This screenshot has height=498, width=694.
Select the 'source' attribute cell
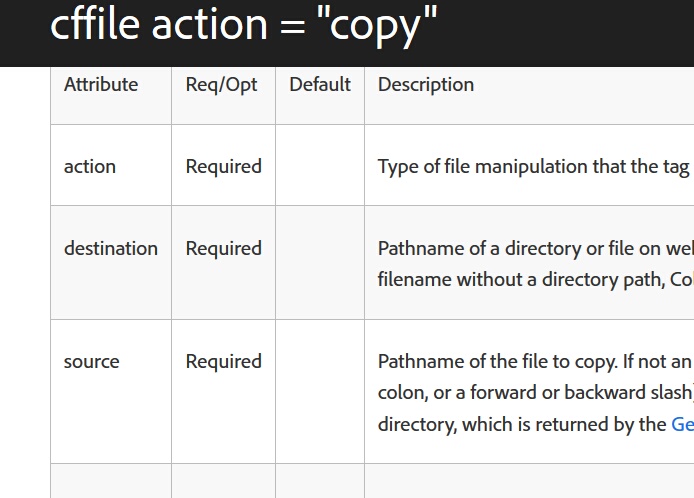click(x=92, y=362)
